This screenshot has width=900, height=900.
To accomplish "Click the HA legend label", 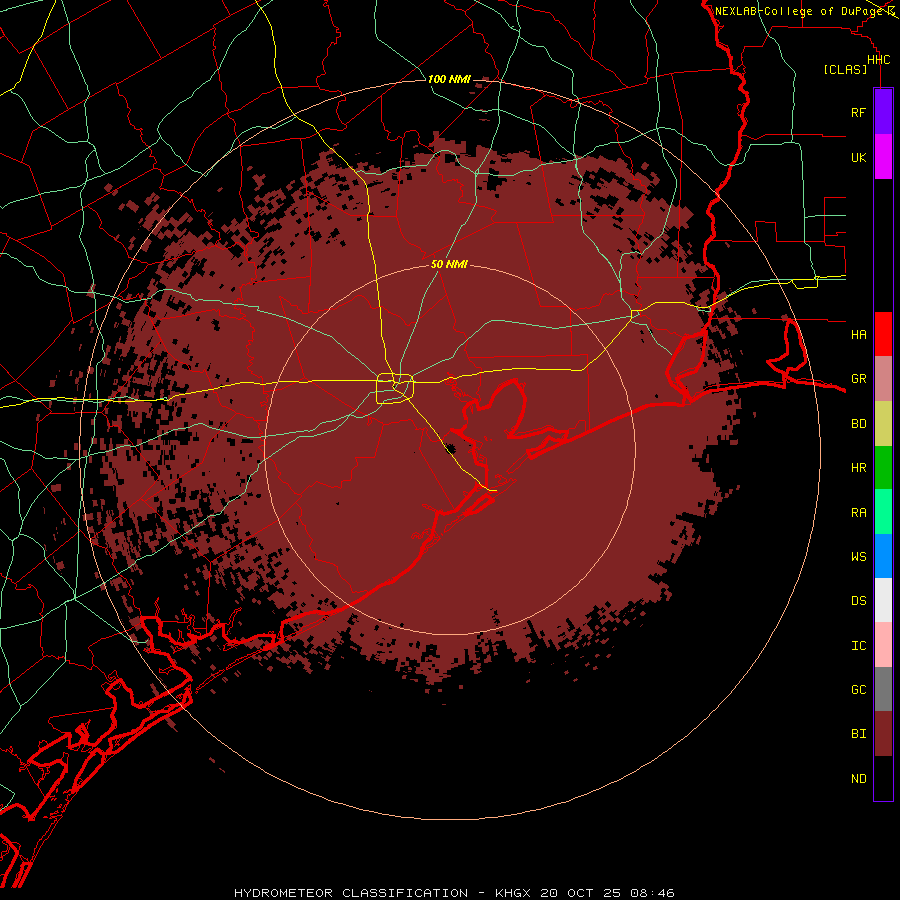I will pyautogui.click(x=858, y=334).
